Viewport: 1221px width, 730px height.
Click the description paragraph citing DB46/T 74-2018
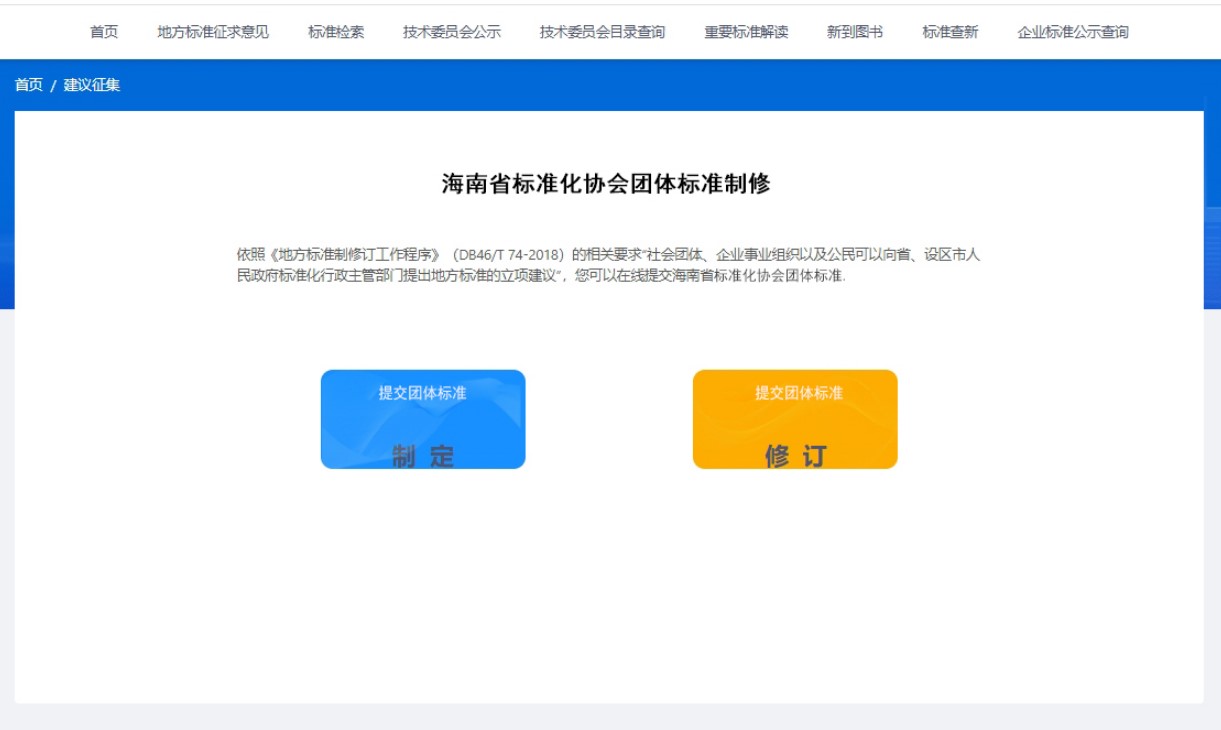click(x=608, y=265)
